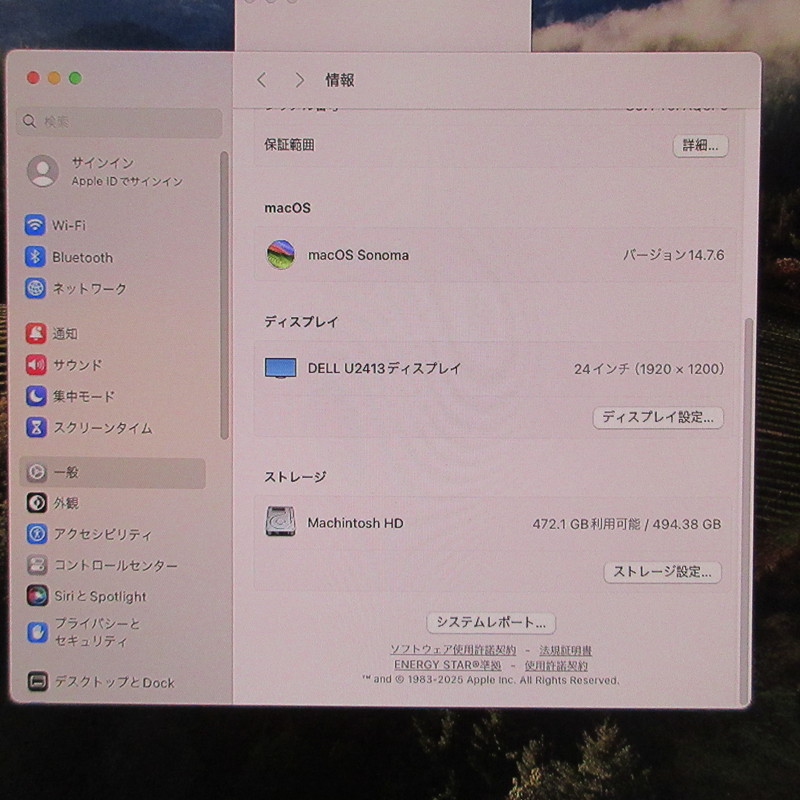
Task: Open 使用許諾契約 link beside ENERGY STAR
Action: (x=556, y=666)
